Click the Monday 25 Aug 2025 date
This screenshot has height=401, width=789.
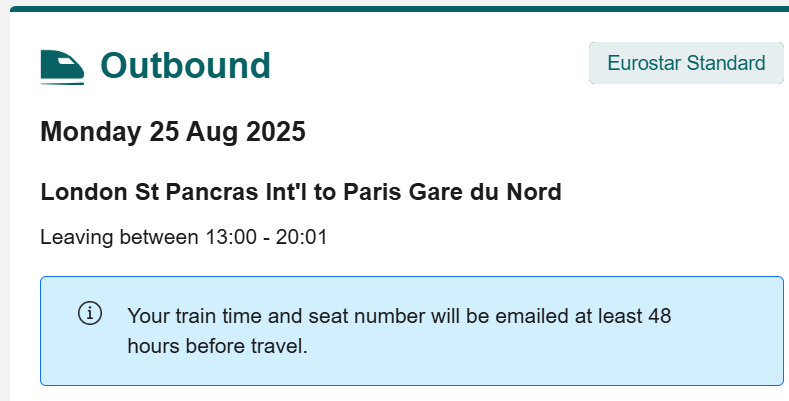173,131
